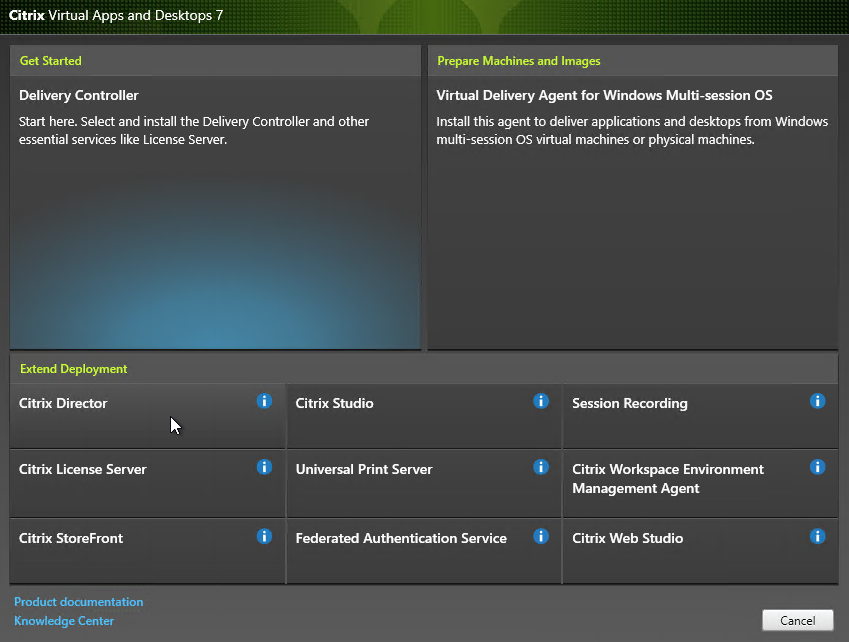Click info icon for Citrix License Server
Viewport: 849px width, 642px height.
pos(264,467)
